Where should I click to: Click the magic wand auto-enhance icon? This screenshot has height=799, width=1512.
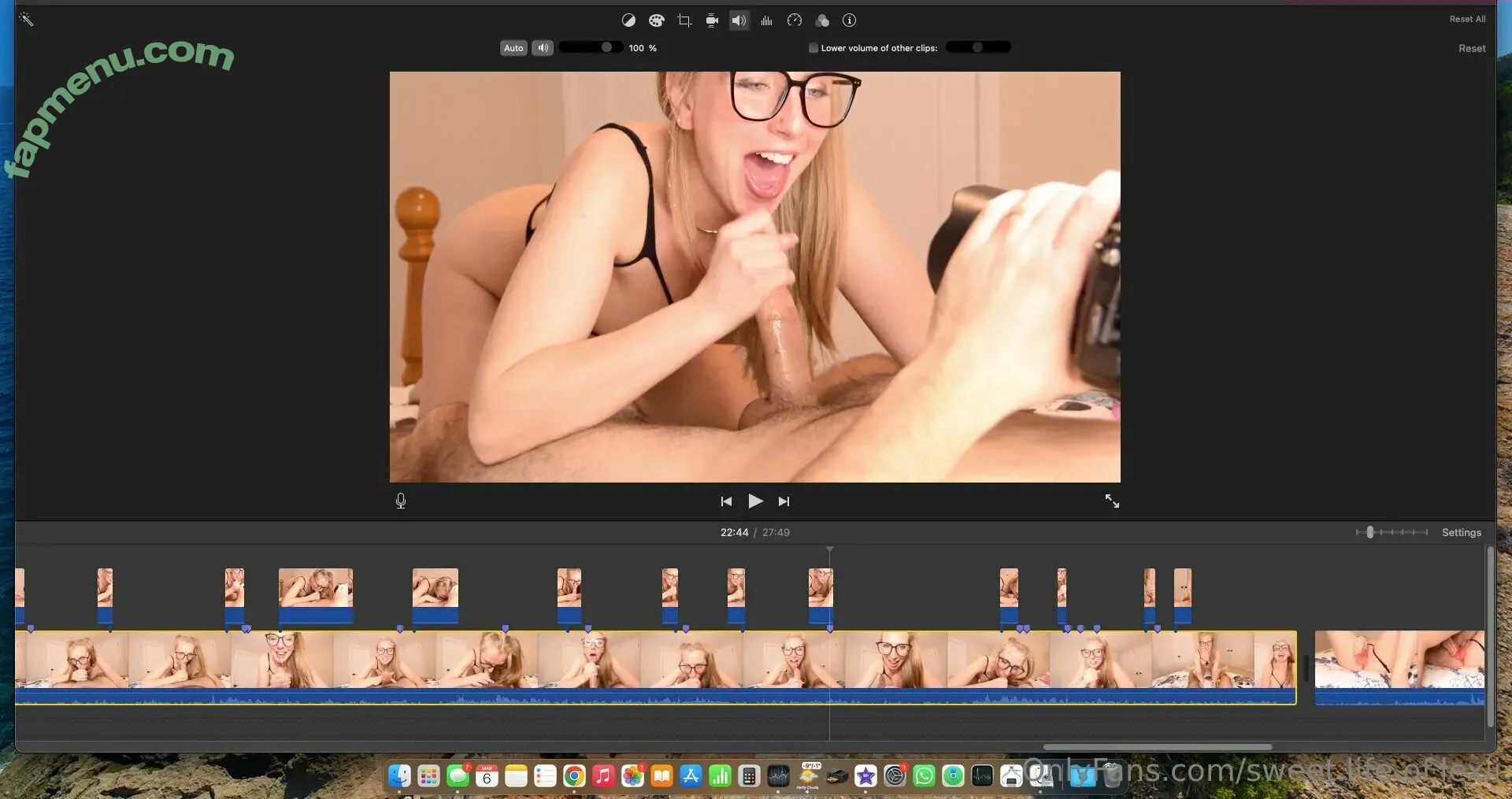[x=26, y=19]
